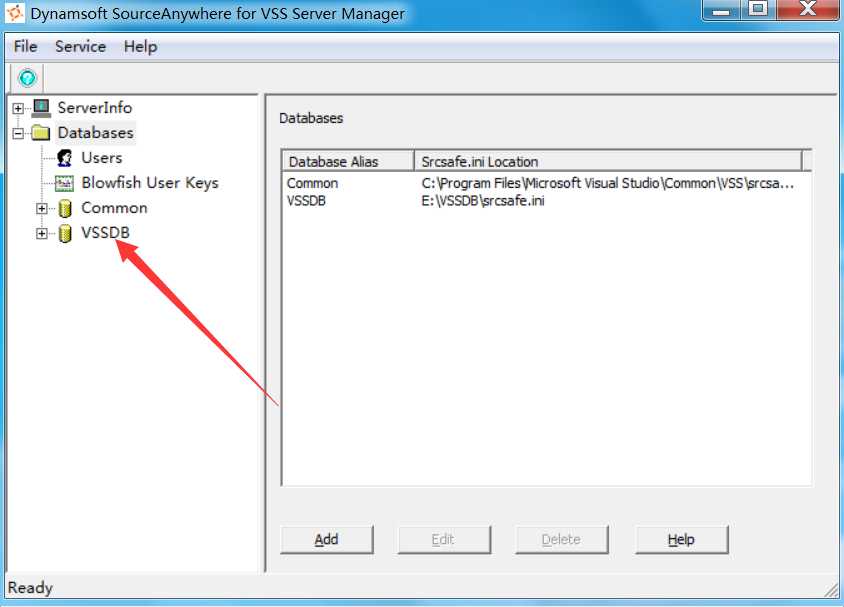The image size is (844, 607).
Task: Select VSSDB label in the tree
Action: point(106,233)
